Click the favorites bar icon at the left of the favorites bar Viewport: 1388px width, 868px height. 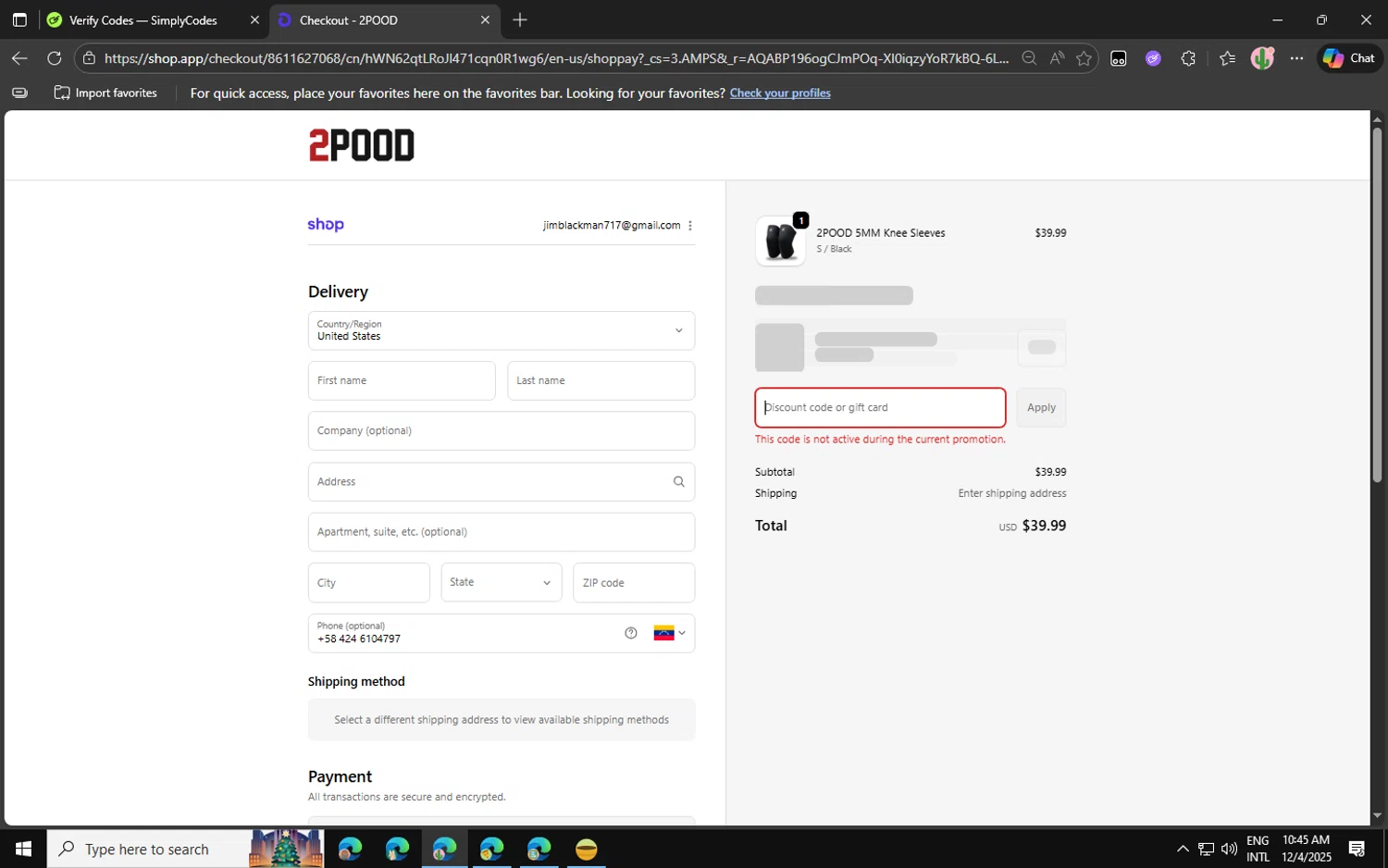coord(19,93)
